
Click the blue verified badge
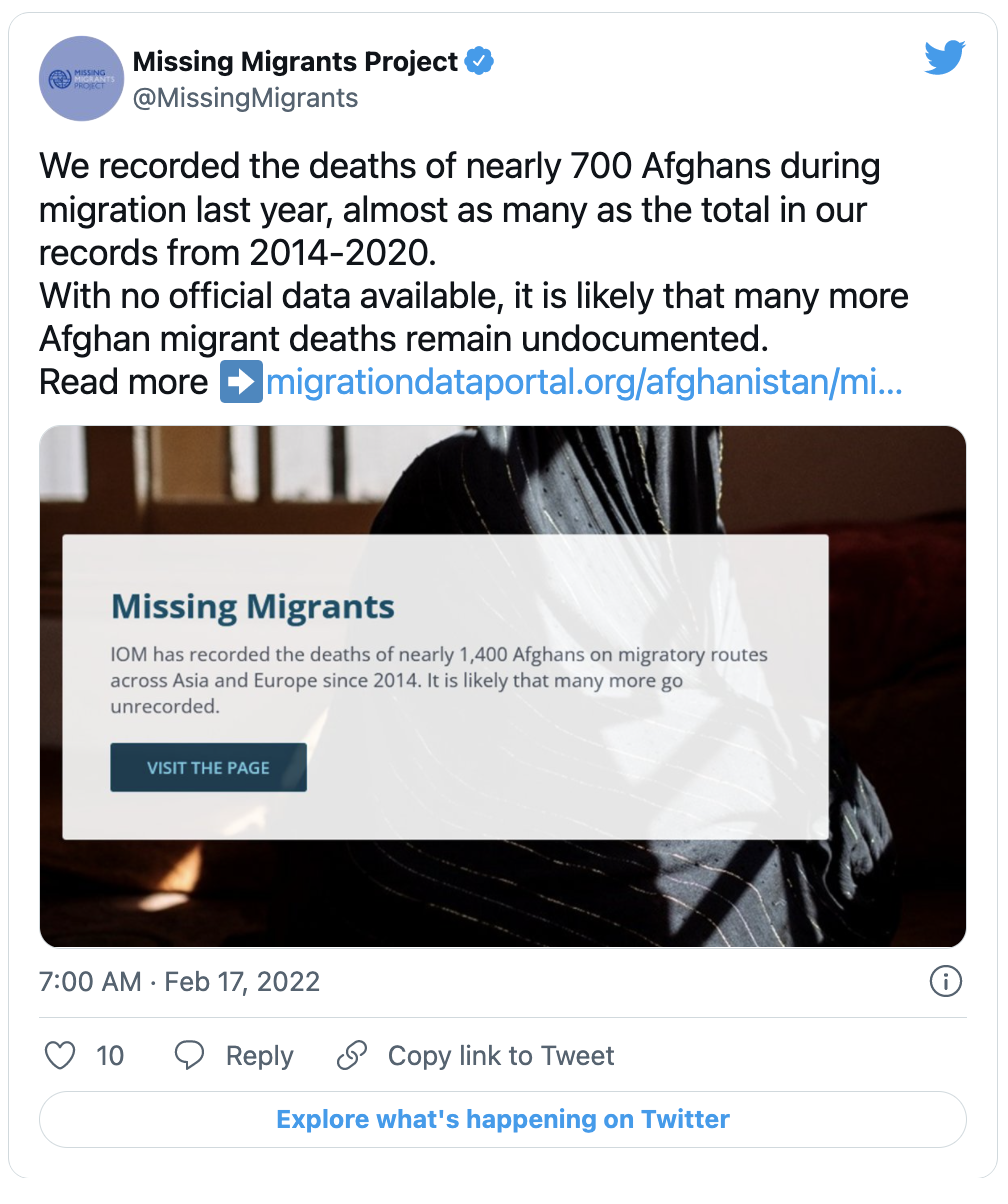(481, 62)
